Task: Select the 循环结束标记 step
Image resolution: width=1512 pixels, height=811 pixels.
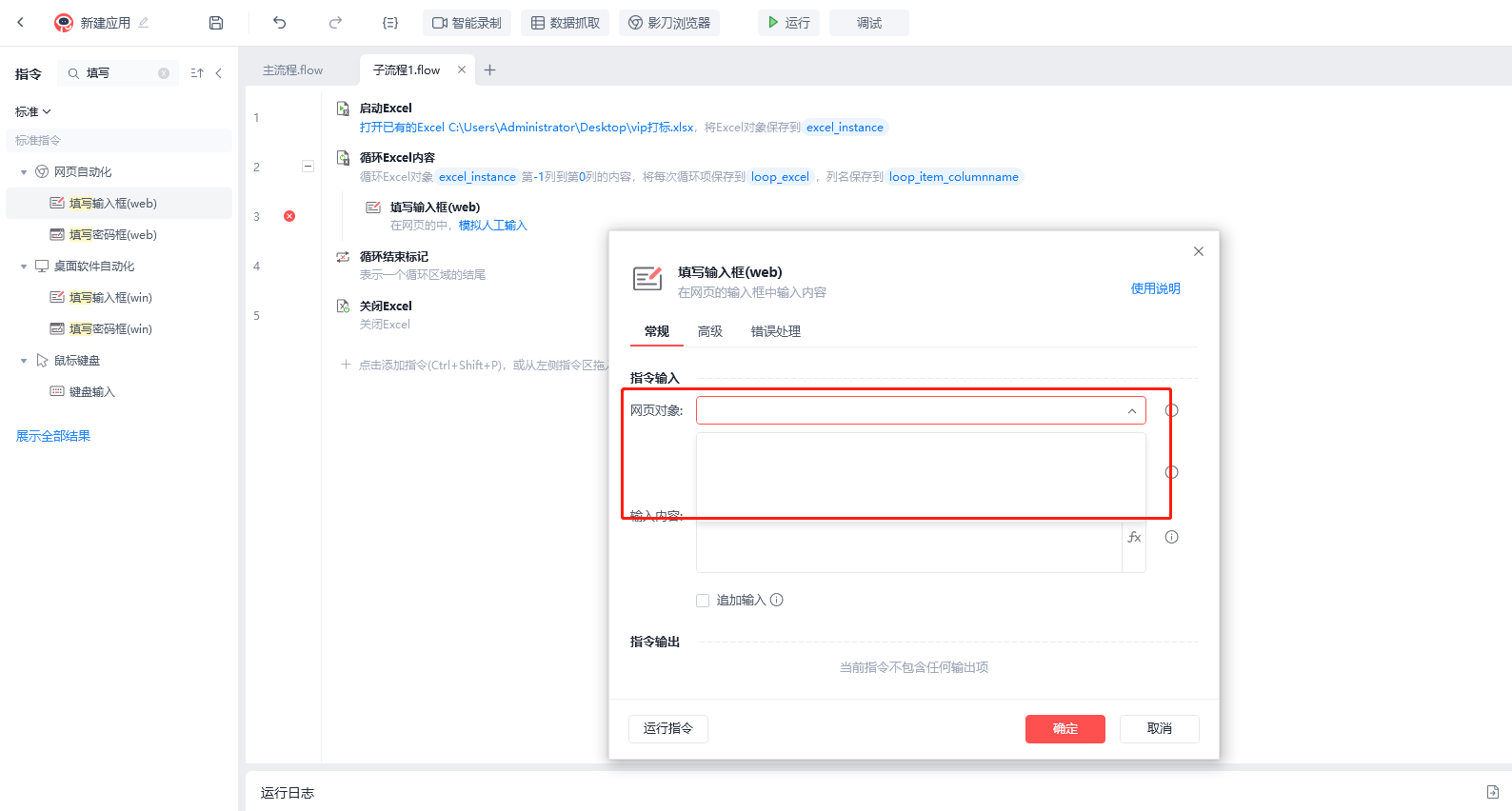Action: [394, 257]
